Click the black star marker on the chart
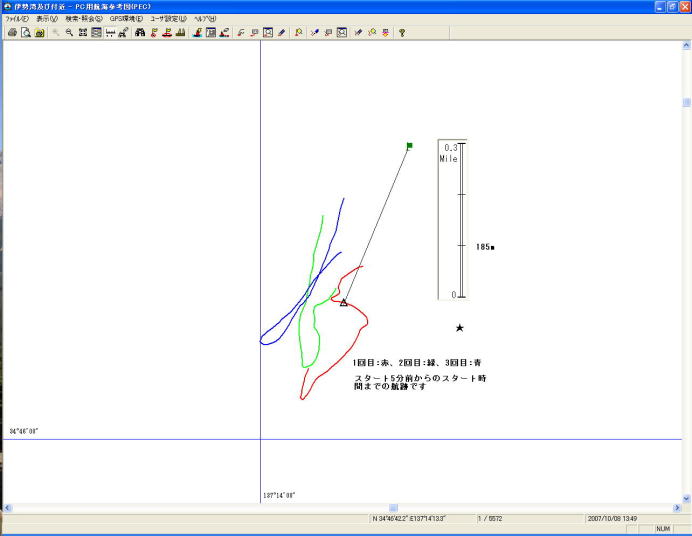692x536 pixels. 460,328
